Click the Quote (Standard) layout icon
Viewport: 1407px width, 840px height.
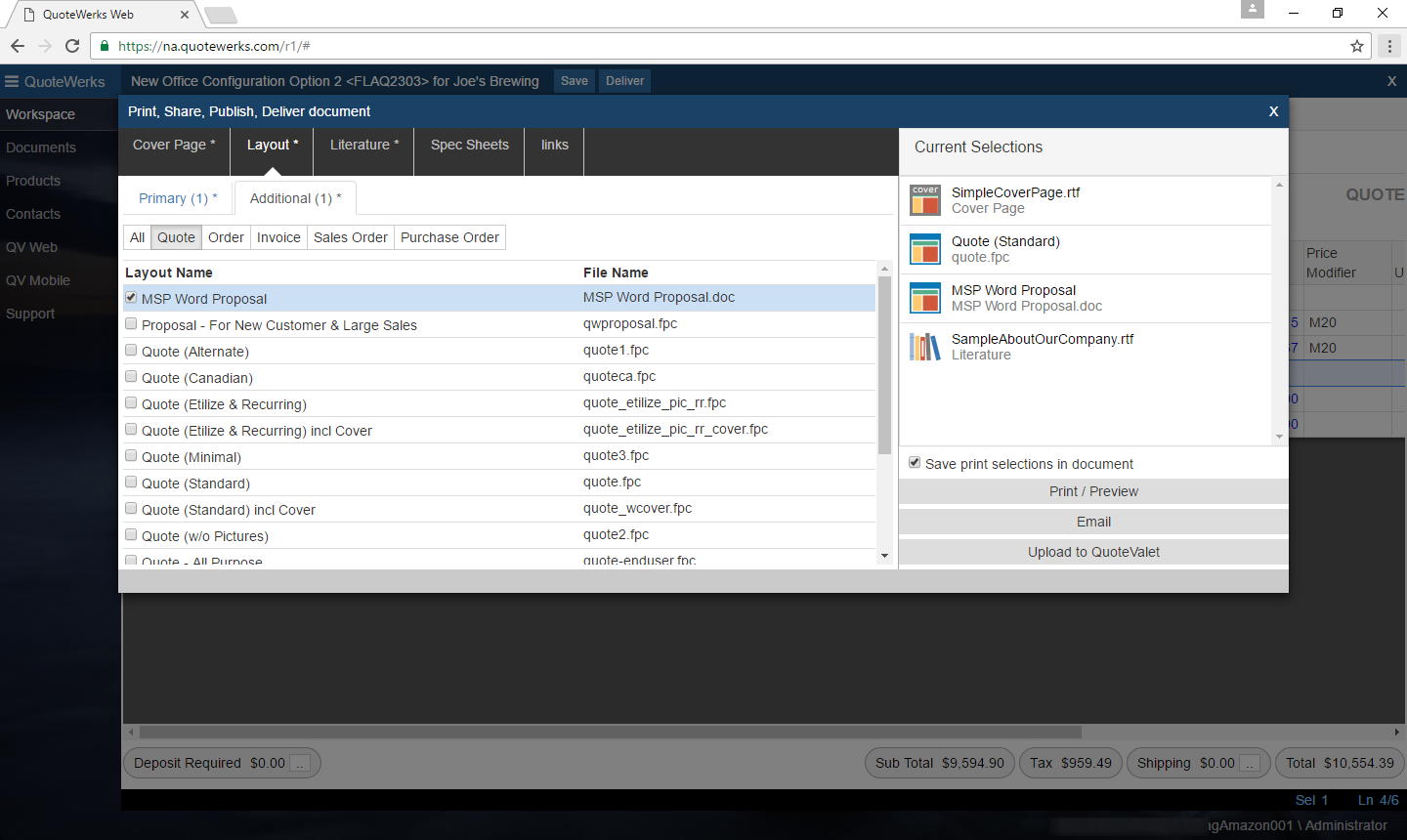tap(924, 249)
